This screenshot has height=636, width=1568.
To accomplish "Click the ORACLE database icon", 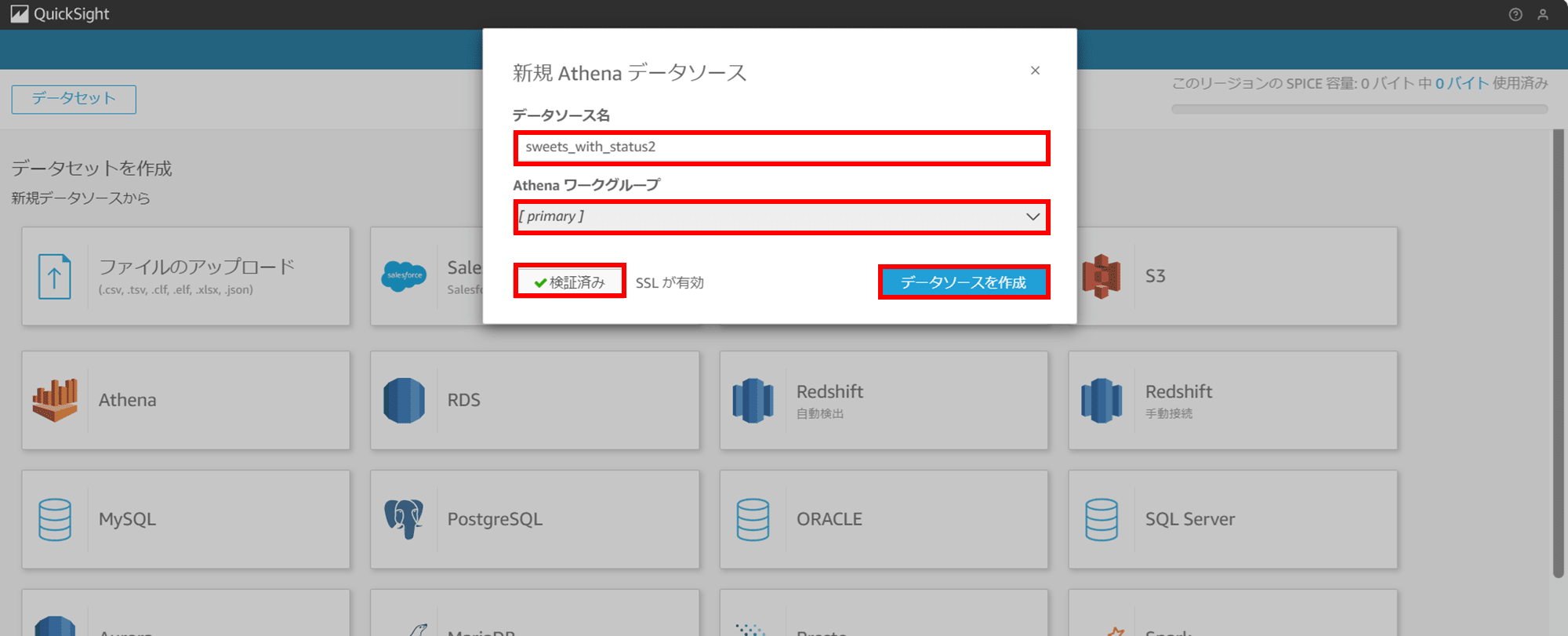I will pos(753,519).
